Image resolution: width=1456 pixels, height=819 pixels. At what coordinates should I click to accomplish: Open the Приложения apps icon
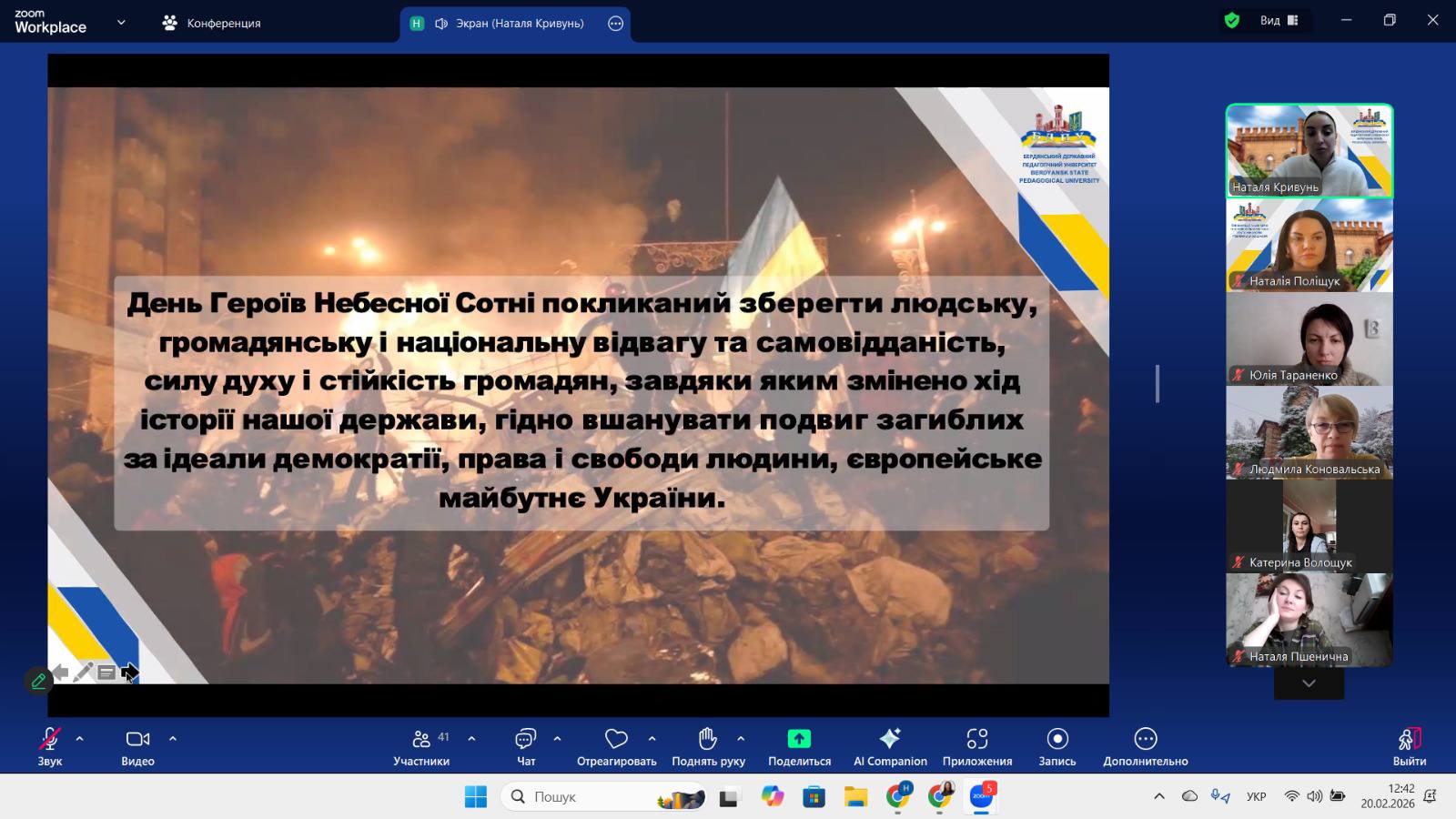pos(977,739)
